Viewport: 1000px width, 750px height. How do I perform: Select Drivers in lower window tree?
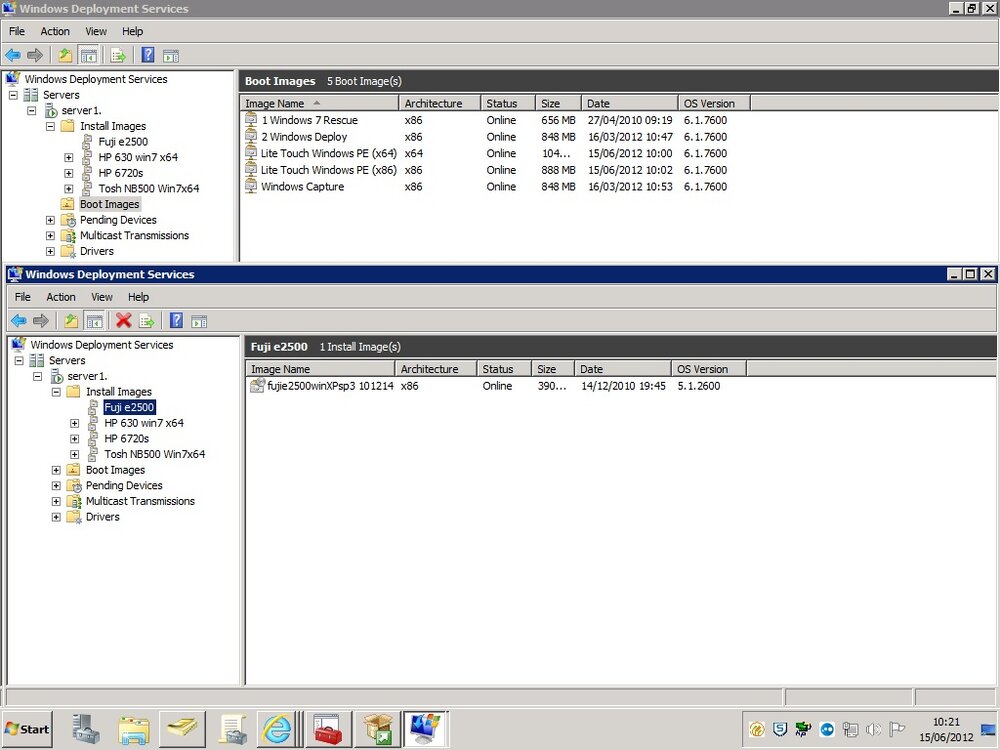pos(103,517)
